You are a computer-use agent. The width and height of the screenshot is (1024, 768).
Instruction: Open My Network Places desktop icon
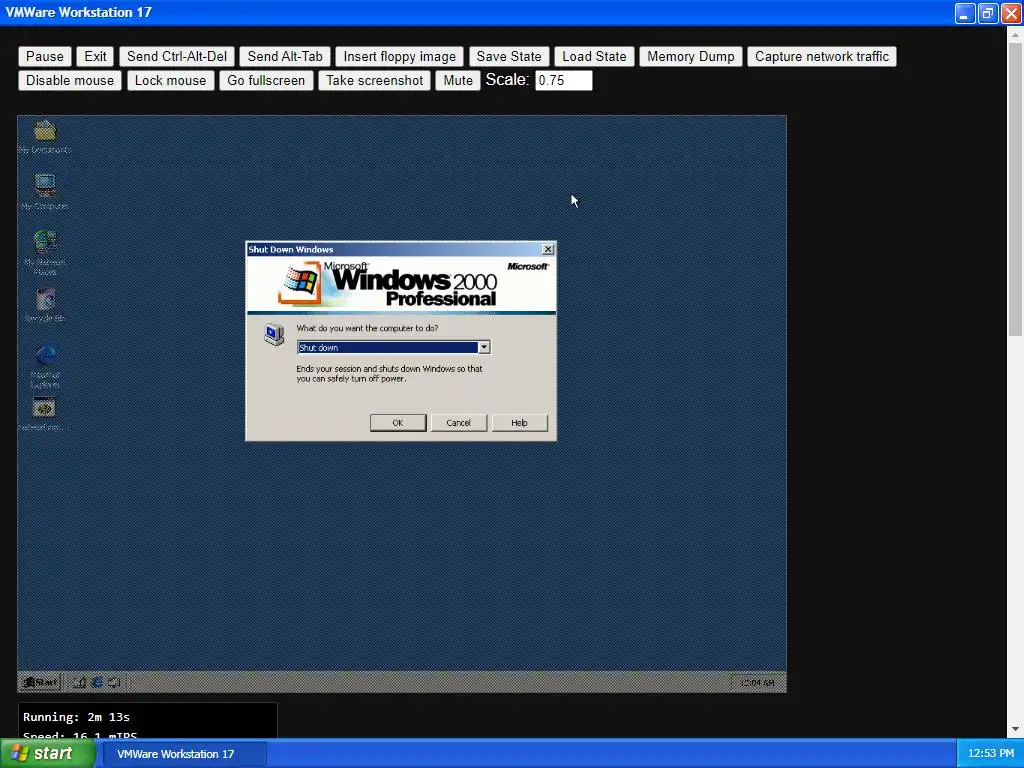click(x=45, y=252)
